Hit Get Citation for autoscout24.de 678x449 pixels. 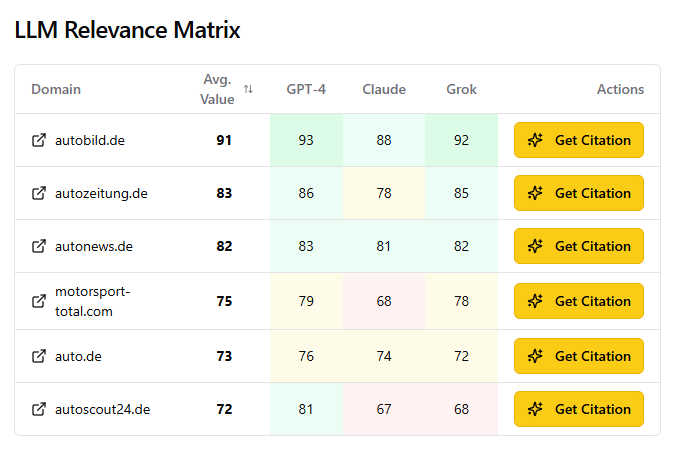click(579, 409)
